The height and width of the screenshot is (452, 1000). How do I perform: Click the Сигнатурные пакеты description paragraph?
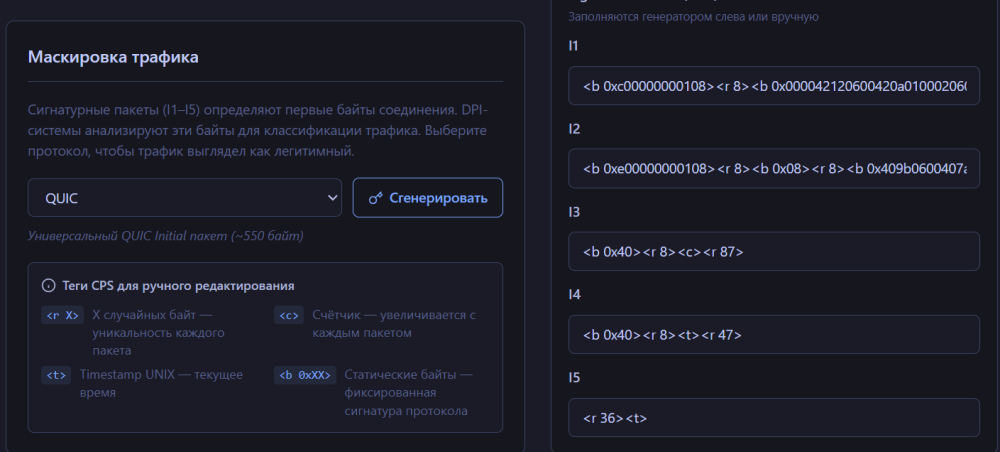[265, 130]
